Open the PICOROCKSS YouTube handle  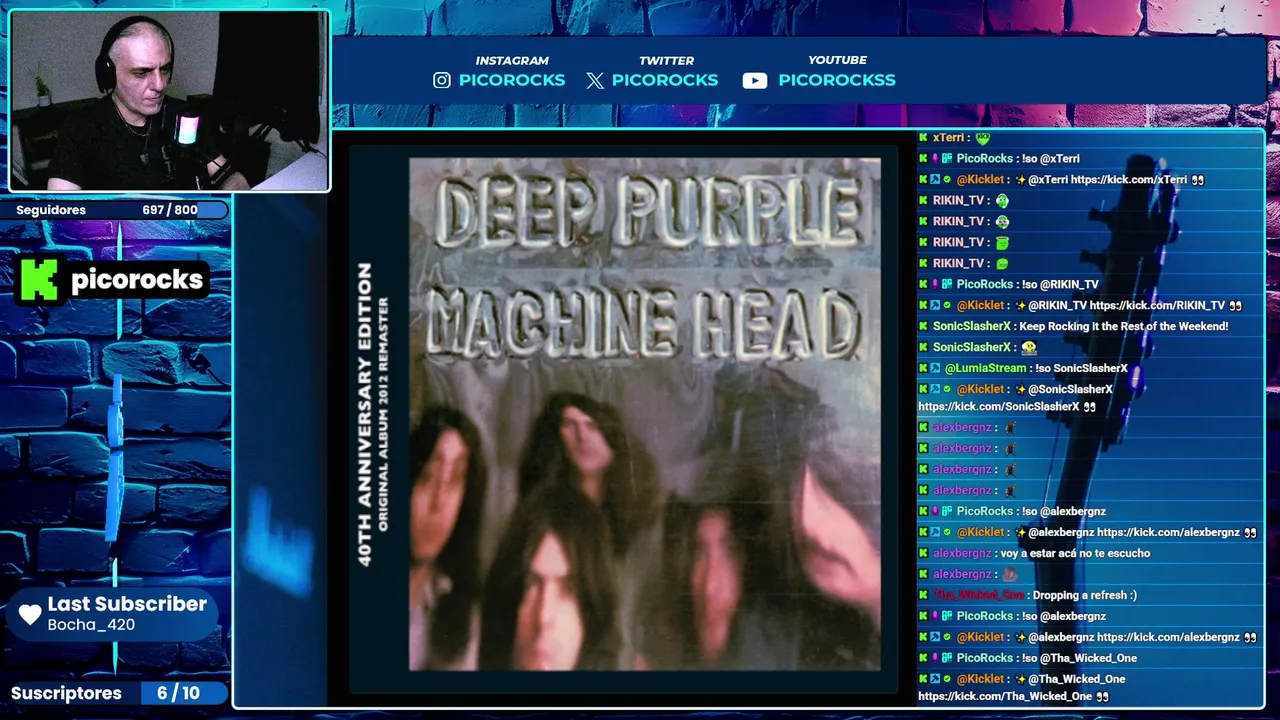pyautogui.click(x=837, y=80)
